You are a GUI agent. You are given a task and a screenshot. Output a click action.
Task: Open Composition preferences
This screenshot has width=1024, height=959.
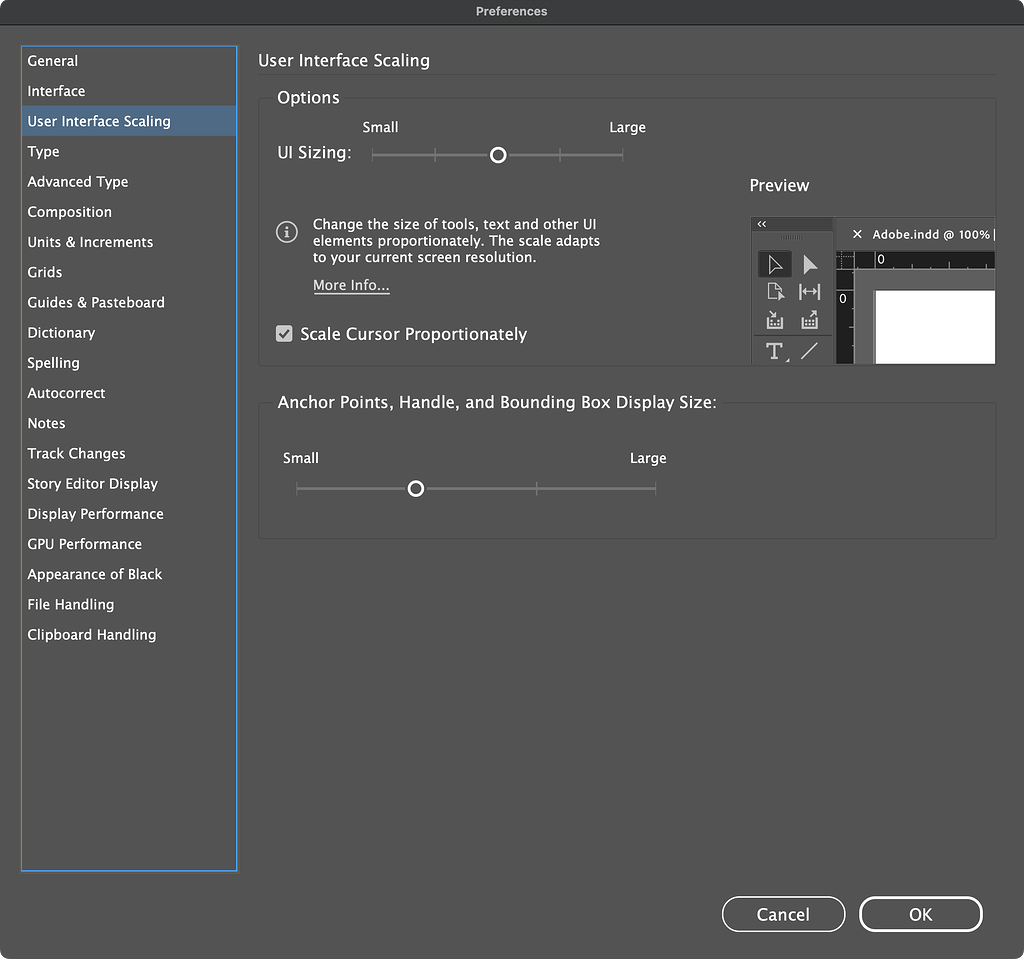click(x=129, y=212)
